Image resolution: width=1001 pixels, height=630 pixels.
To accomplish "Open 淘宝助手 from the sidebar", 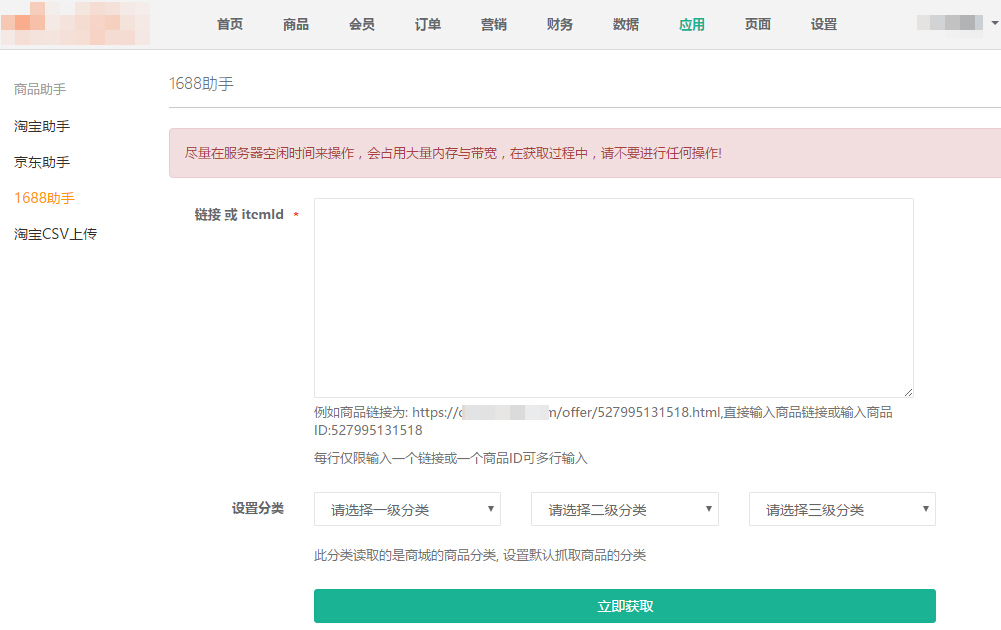I will (42, 126).
